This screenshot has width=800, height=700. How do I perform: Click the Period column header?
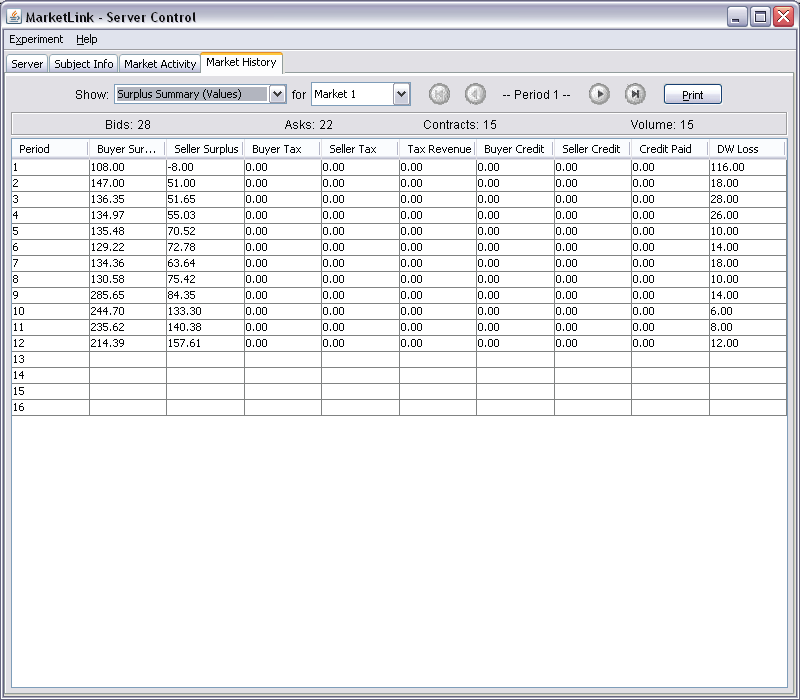point(50,149)
